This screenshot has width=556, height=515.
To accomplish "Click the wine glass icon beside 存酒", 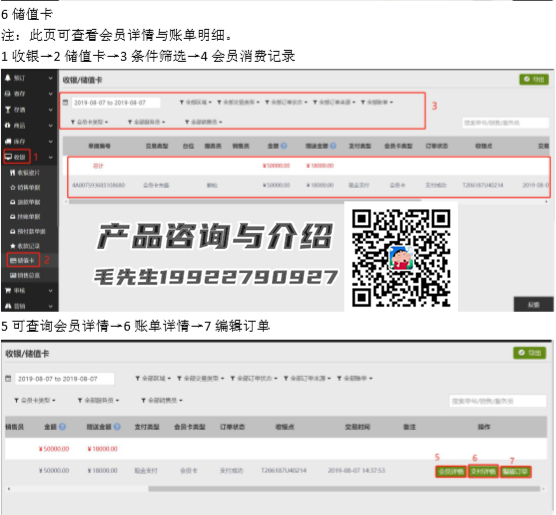I will click(x=8, y=110).
